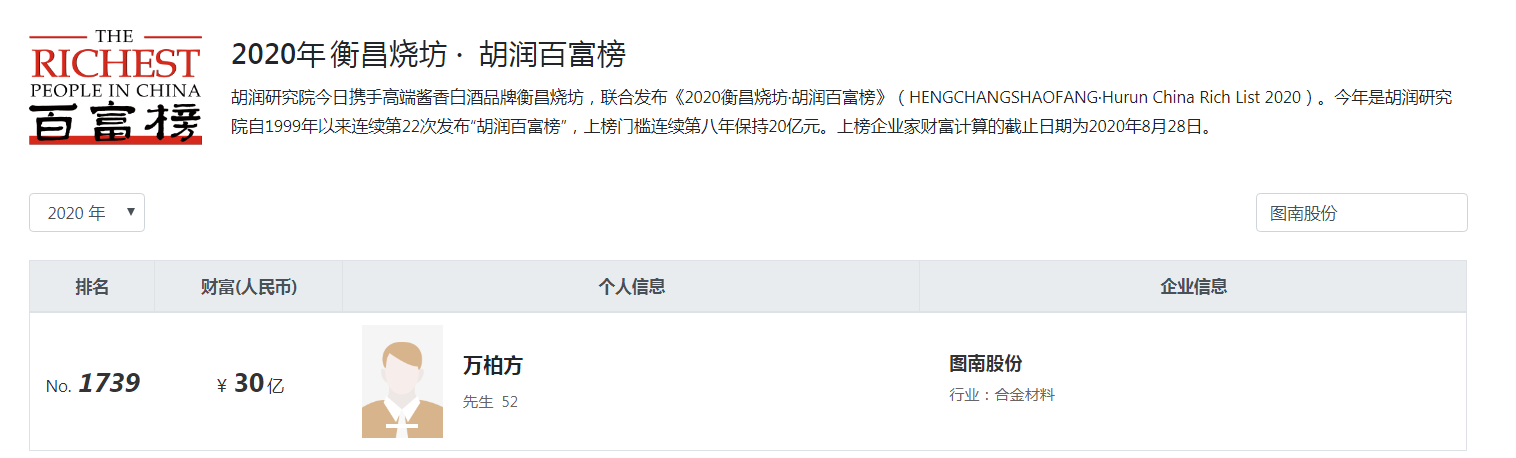Click the 个人信息 column header
This screenshot has height=458, width=1516.
(631, 287)
